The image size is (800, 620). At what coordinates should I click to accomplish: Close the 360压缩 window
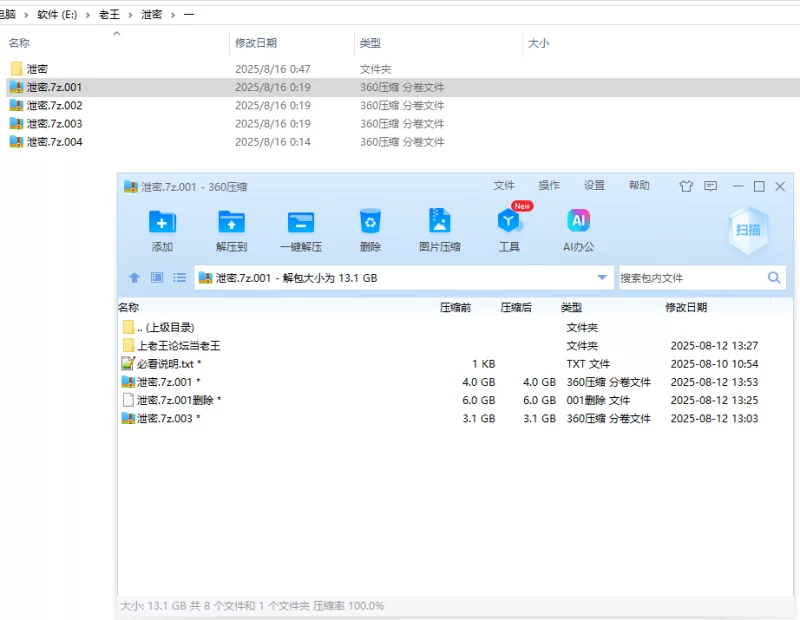click(x=780, y=186)
